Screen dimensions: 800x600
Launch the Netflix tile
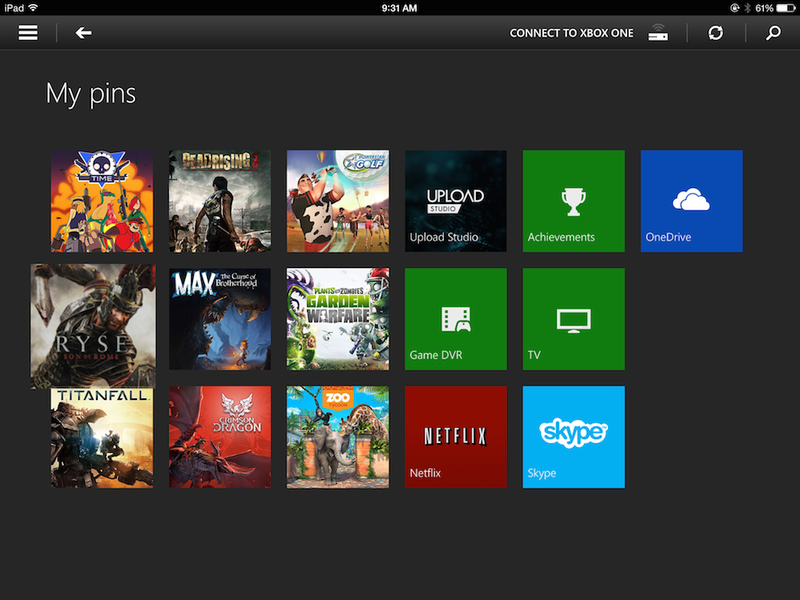point(456,437)
